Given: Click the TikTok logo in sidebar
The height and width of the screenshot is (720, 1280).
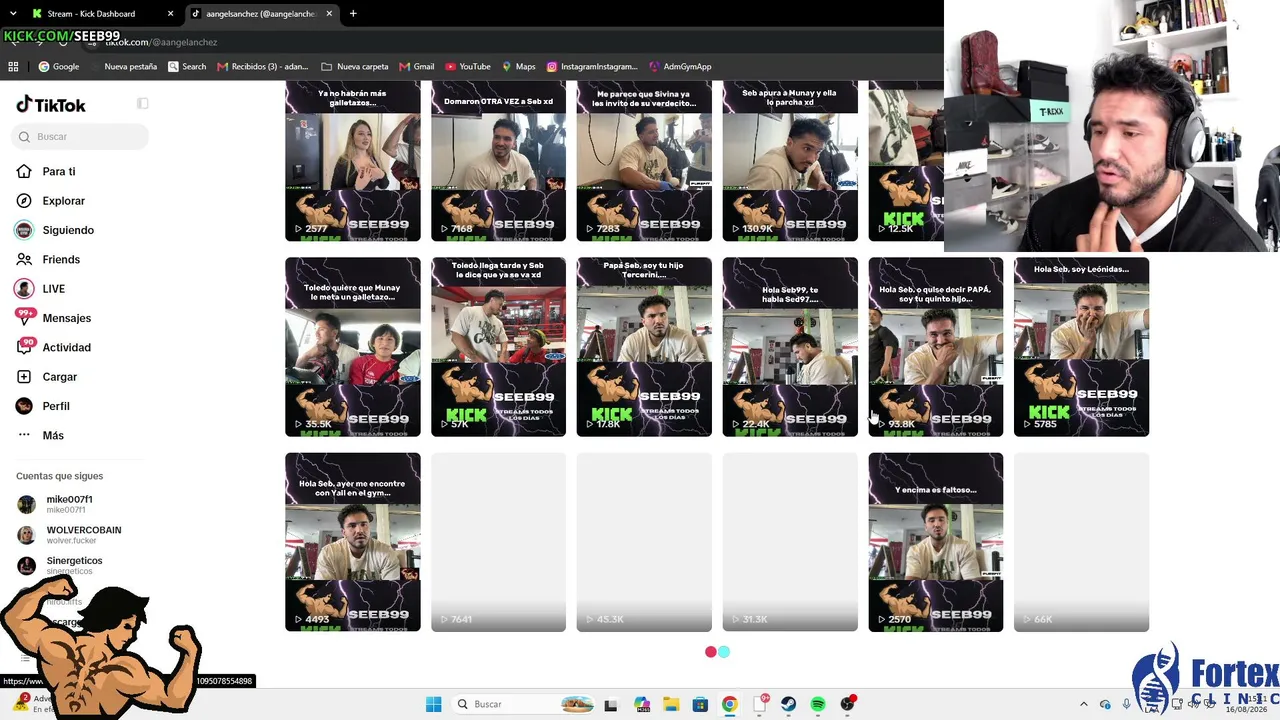Looking at the screenshot, I should [x=51, y=105].
